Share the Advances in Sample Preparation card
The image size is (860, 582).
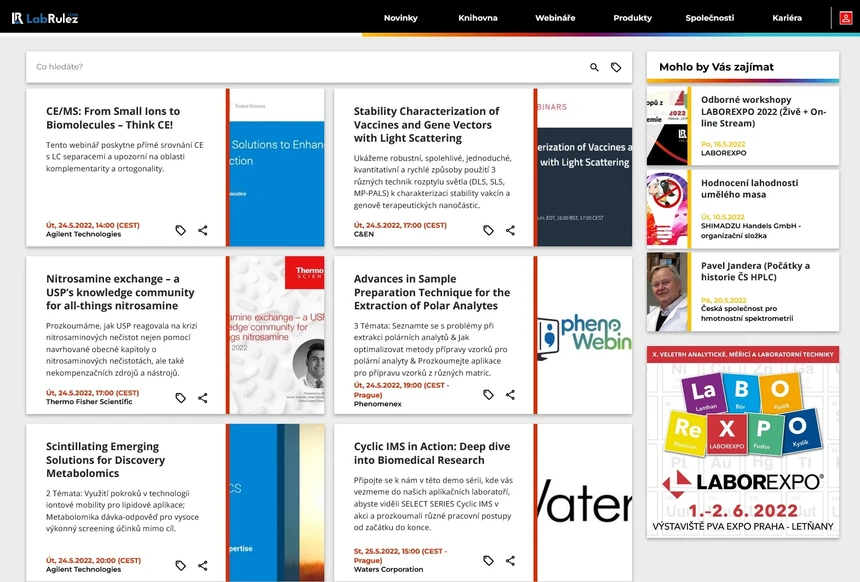(x=511, y=394)
